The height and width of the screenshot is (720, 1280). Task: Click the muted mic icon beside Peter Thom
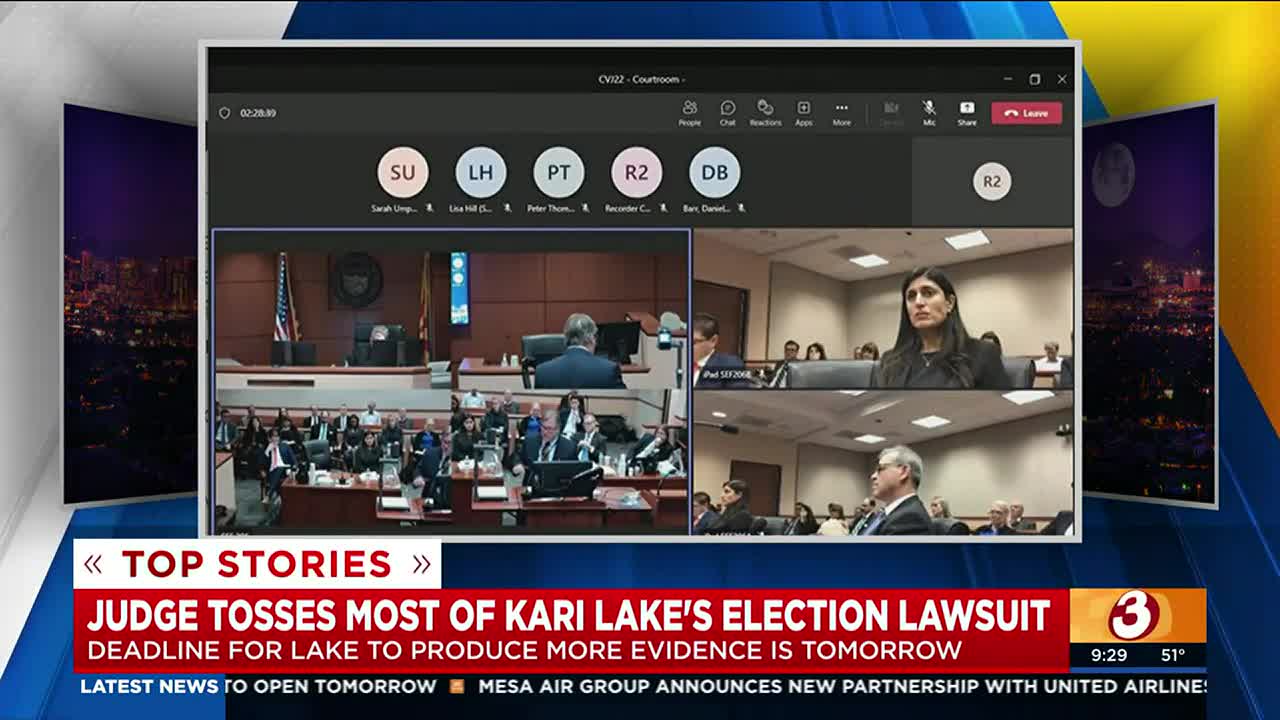coord(585,208)
